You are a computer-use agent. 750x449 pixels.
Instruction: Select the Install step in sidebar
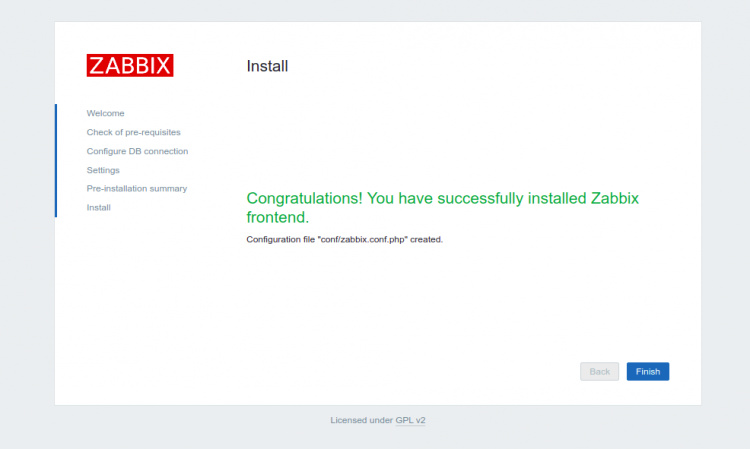click(x=99, y=208)
